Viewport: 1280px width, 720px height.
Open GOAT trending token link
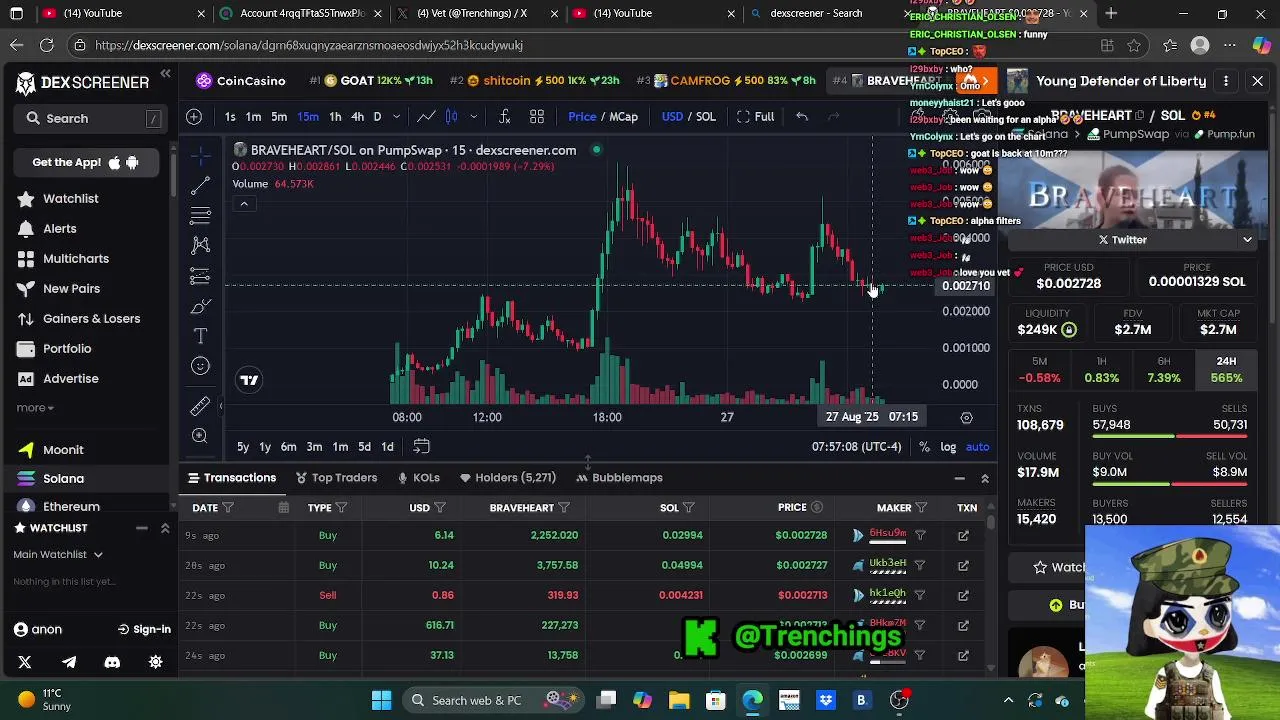(370, 81)
